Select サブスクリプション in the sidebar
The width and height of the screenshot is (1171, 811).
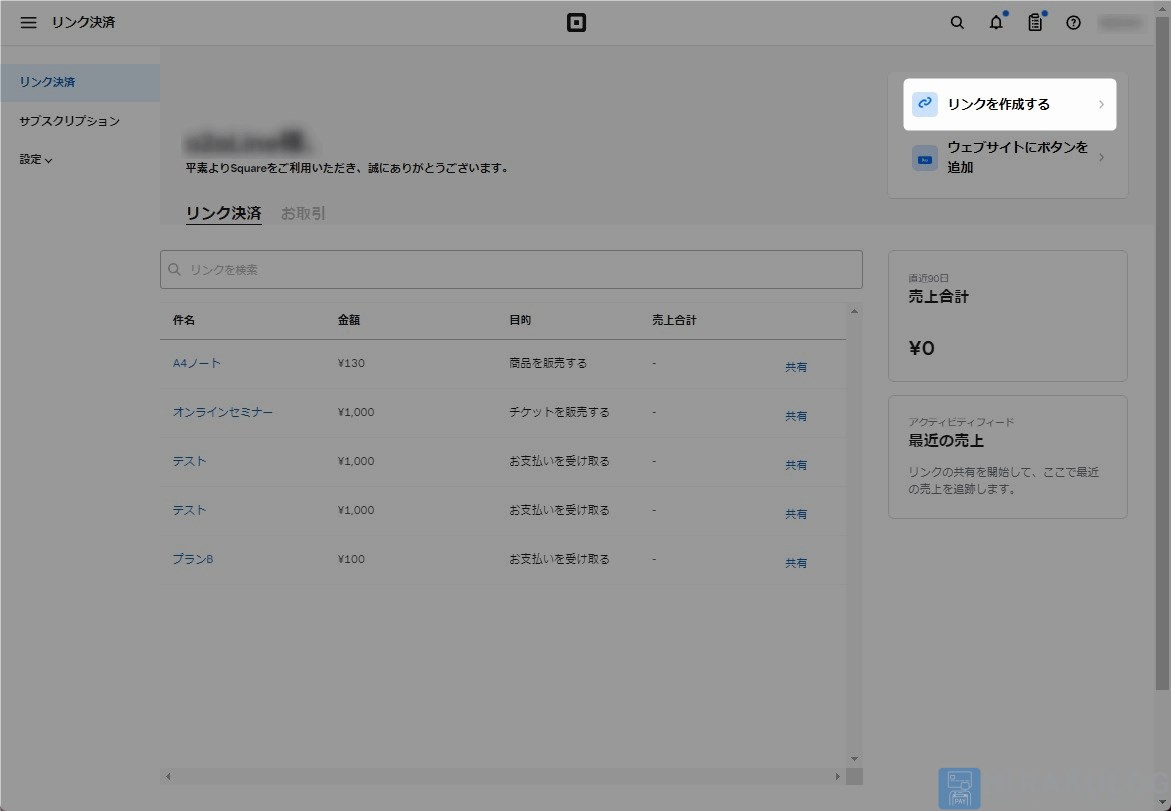click(x=69, y=121)
